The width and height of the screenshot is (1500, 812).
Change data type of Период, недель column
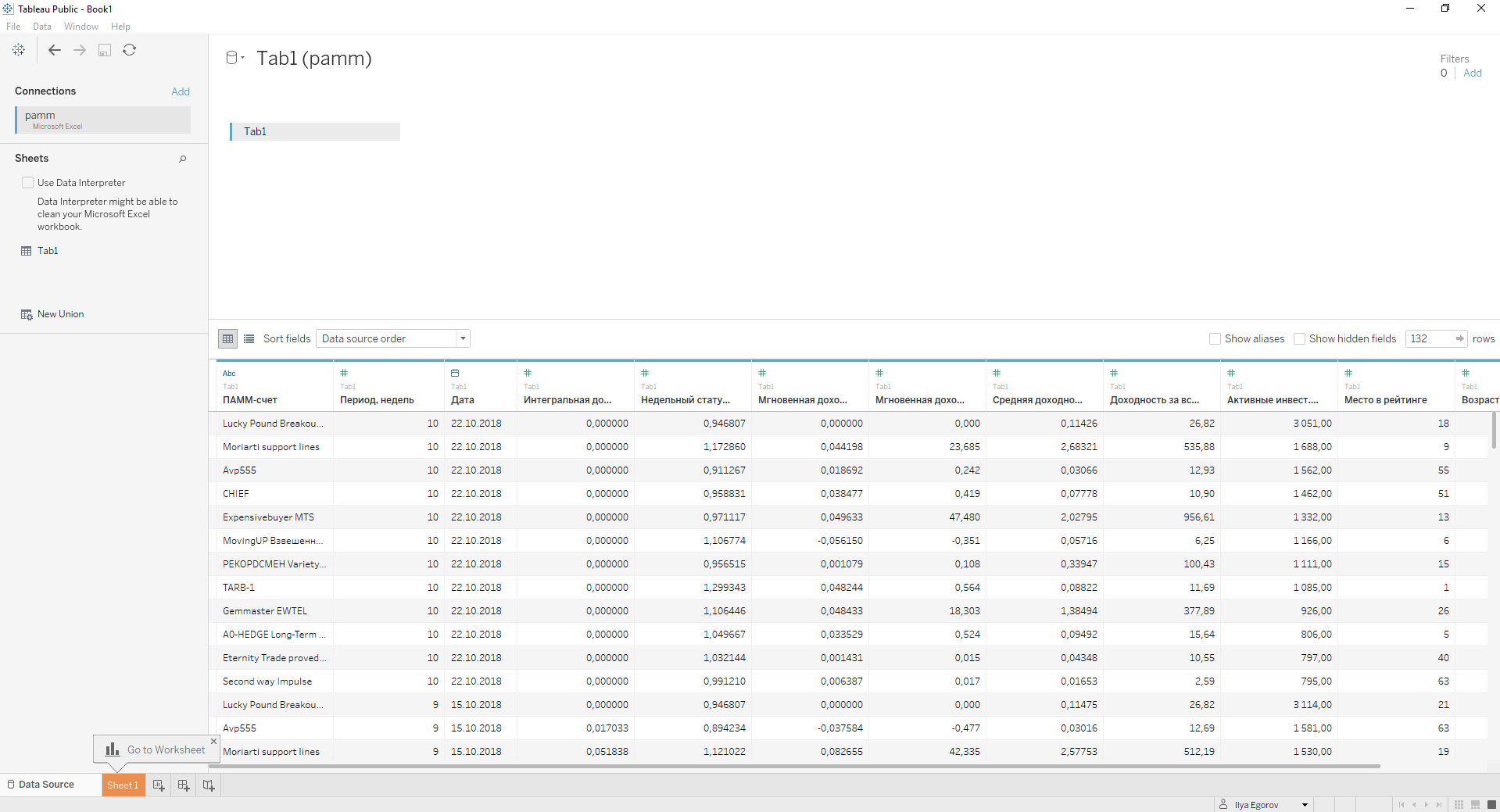coord(344,373)
